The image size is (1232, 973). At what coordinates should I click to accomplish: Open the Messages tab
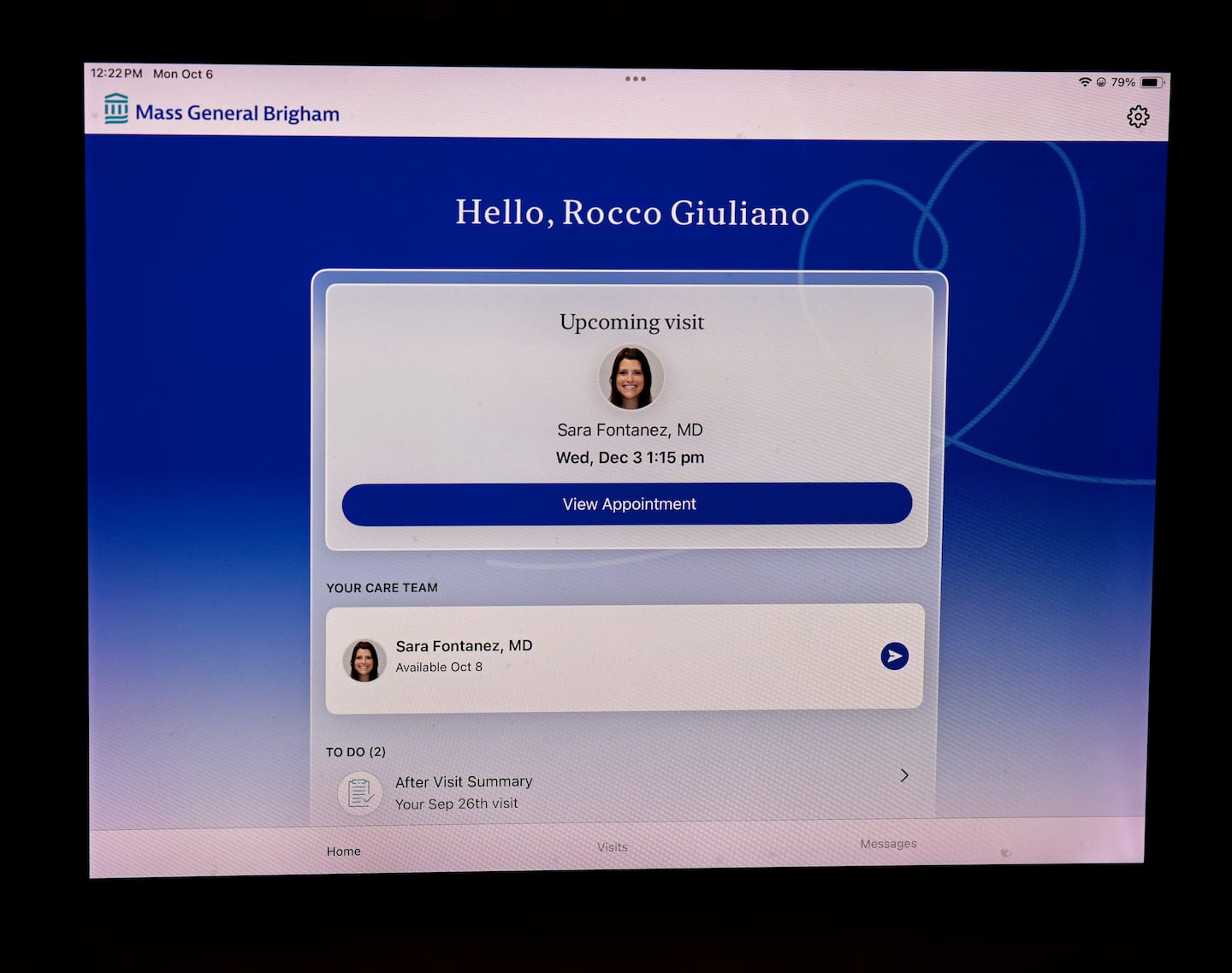tap(888, 844)
